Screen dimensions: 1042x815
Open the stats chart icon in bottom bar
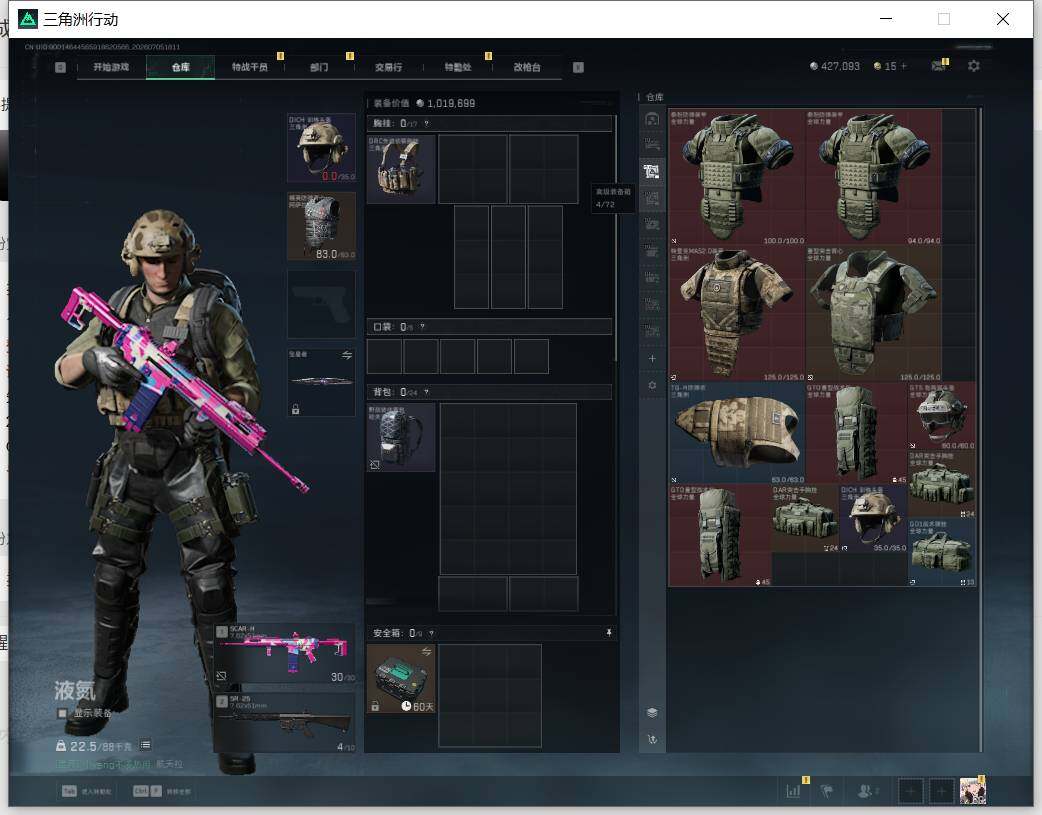(793, 791)
